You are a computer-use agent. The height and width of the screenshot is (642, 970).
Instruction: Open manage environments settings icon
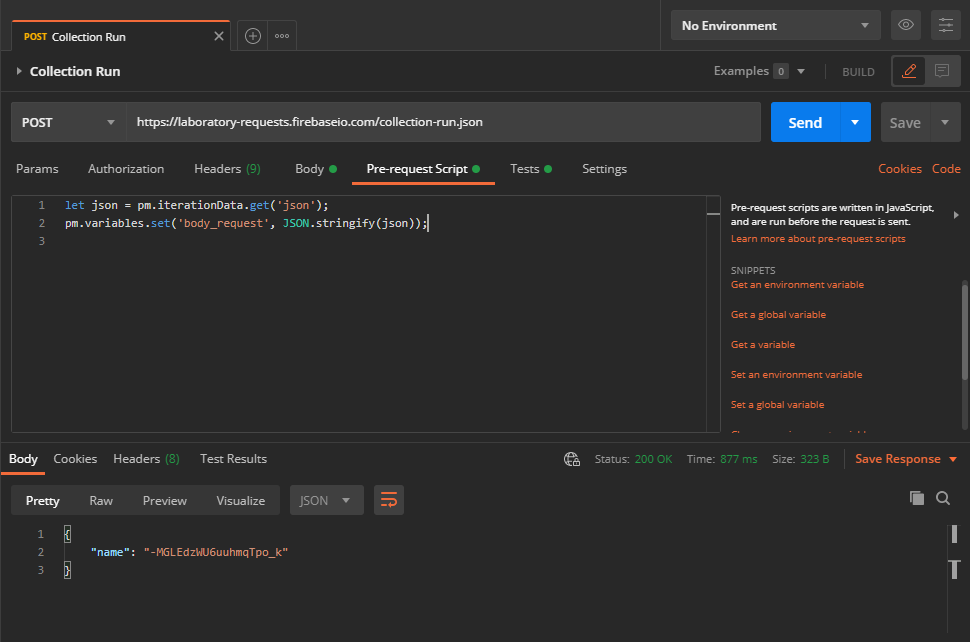point(946,25)
